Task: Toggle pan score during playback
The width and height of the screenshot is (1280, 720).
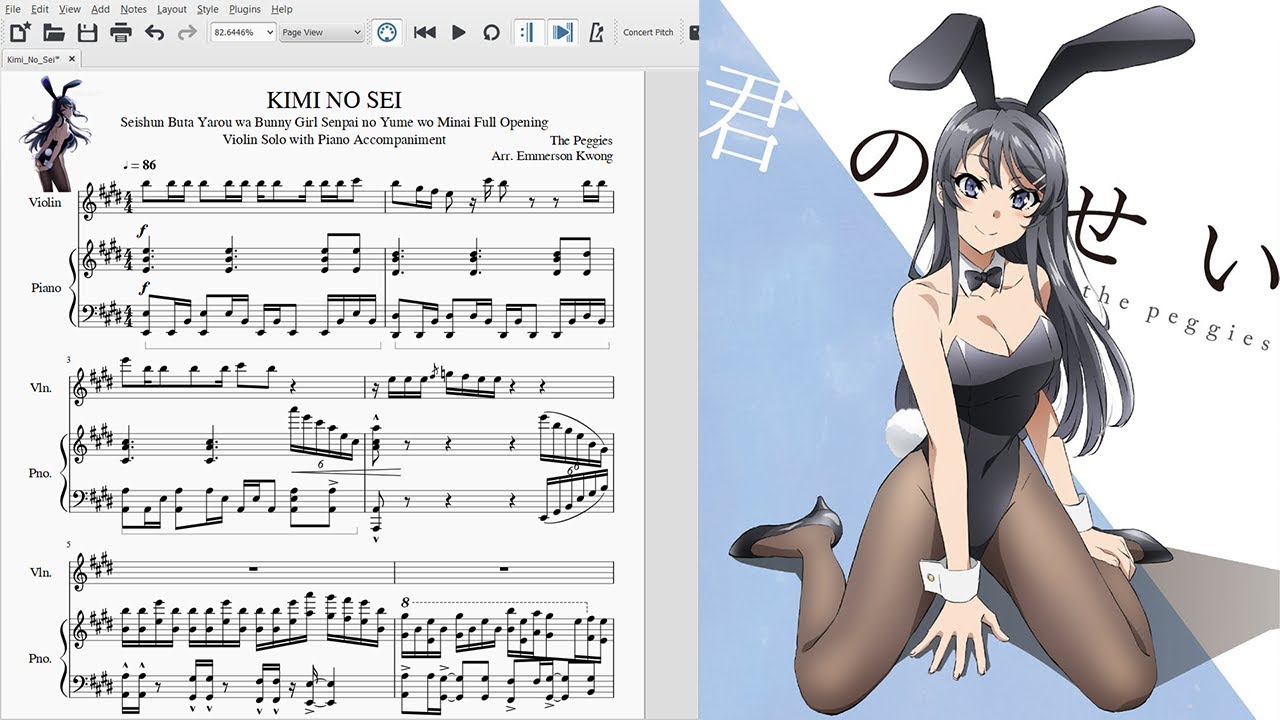Action: 563,32
